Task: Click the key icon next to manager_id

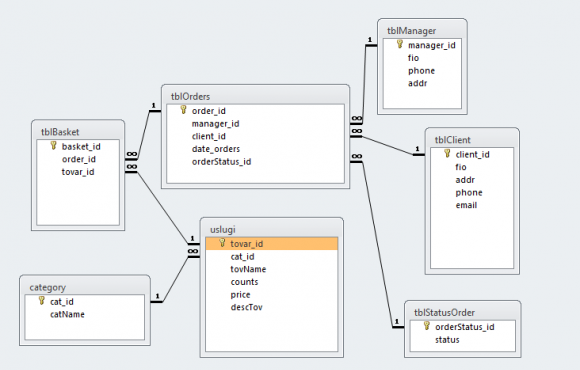Action: pos(399,44)
